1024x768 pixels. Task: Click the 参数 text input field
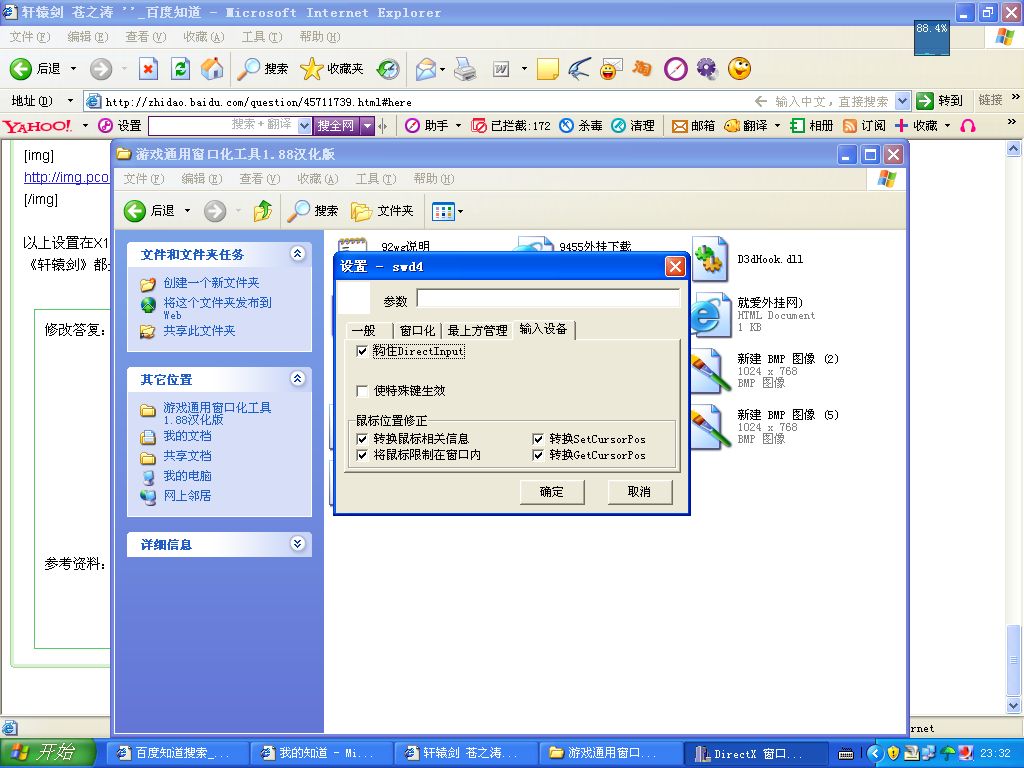pyautogui.click(x=548, y=299)
